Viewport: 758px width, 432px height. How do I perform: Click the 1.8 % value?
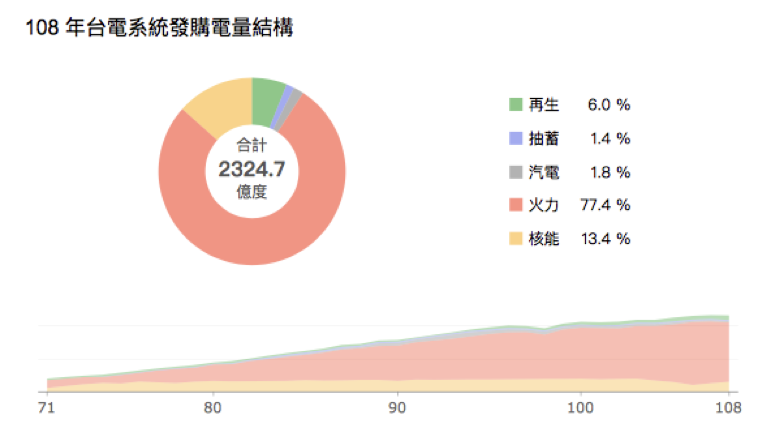[610, 172]
